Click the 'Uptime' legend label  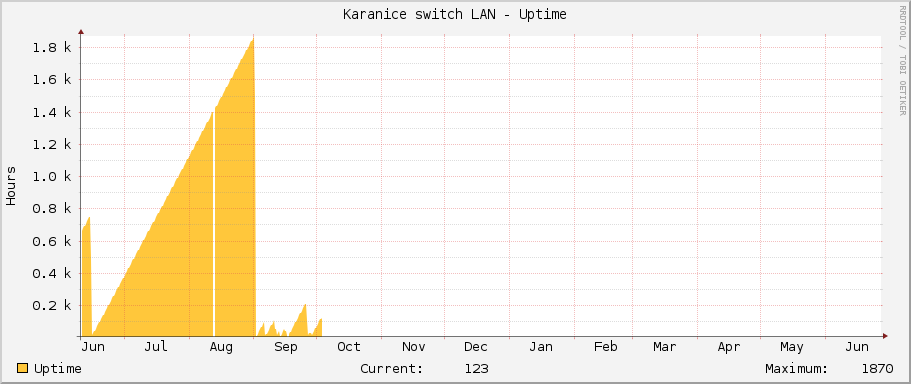[58, 369]
